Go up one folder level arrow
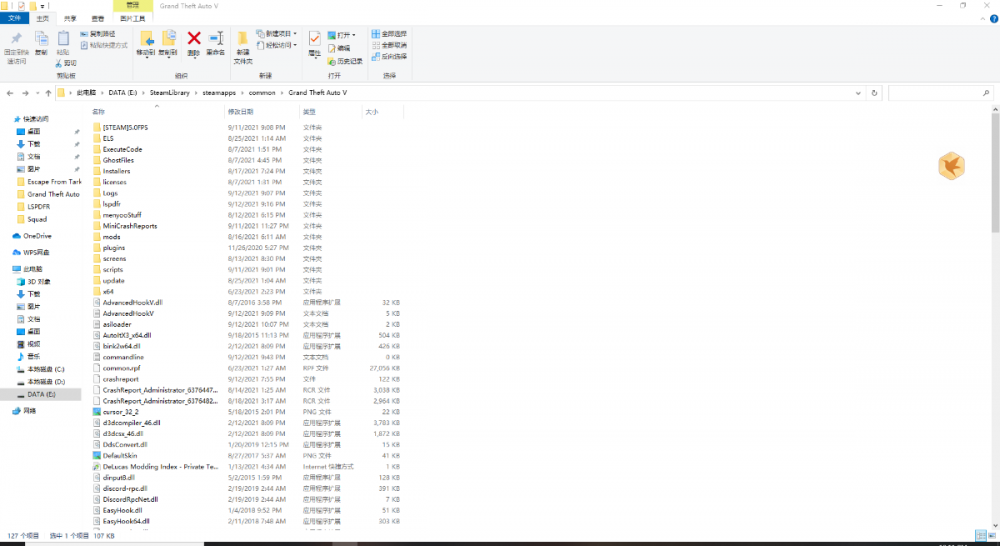The image size is (1000, 546). coord(48,93)
